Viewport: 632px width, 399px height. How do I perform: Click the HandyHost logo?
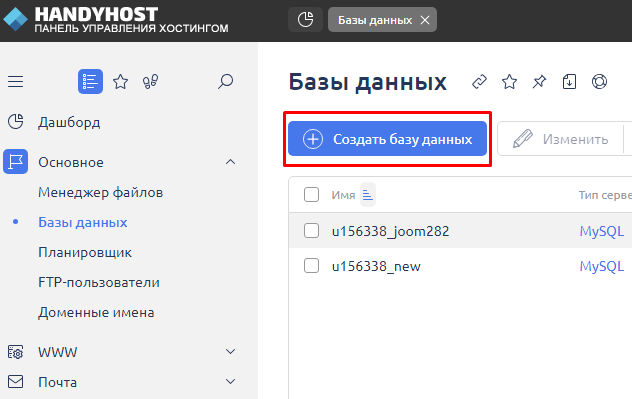(116, 19)
